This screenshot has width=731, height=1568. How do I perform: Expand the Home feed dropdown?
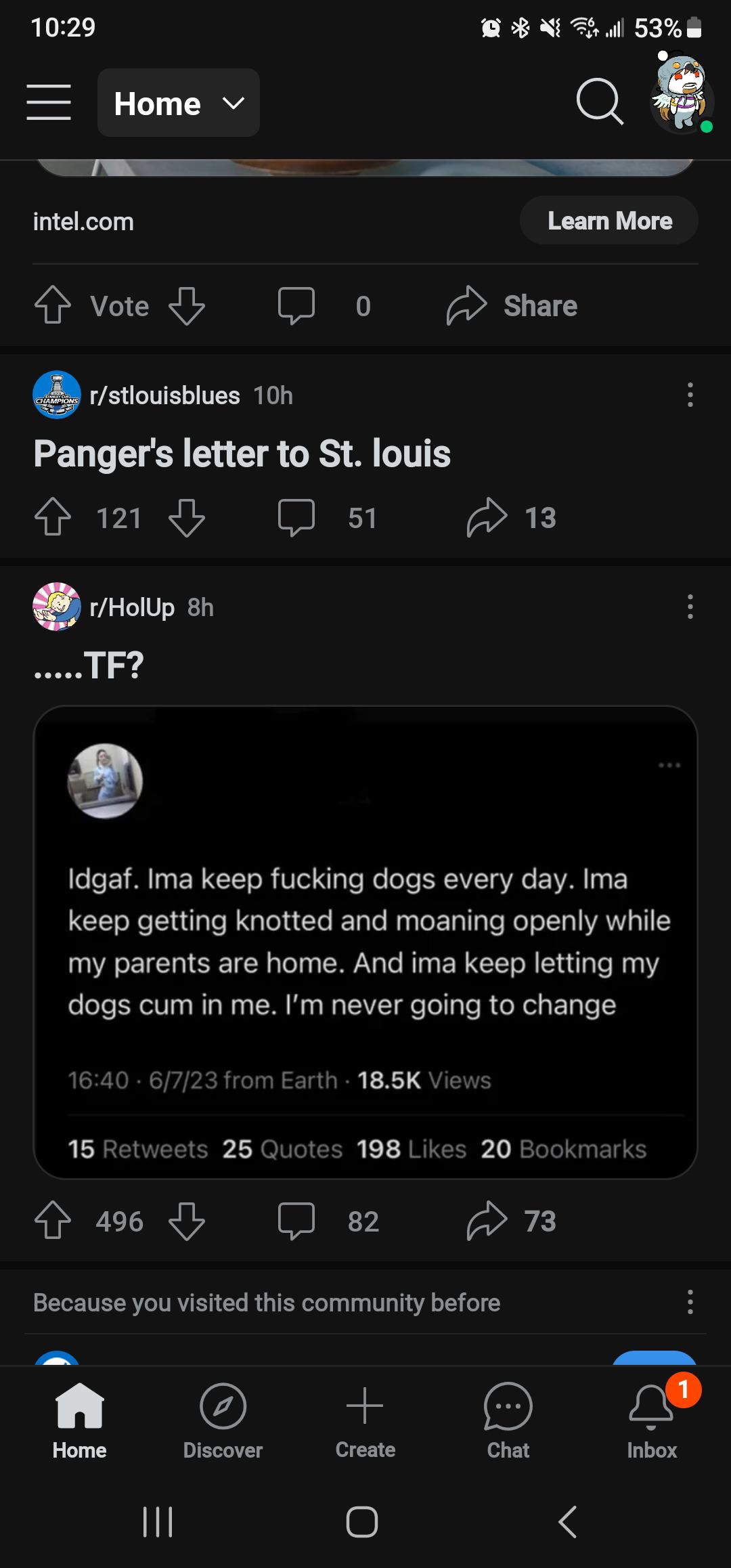179,103
